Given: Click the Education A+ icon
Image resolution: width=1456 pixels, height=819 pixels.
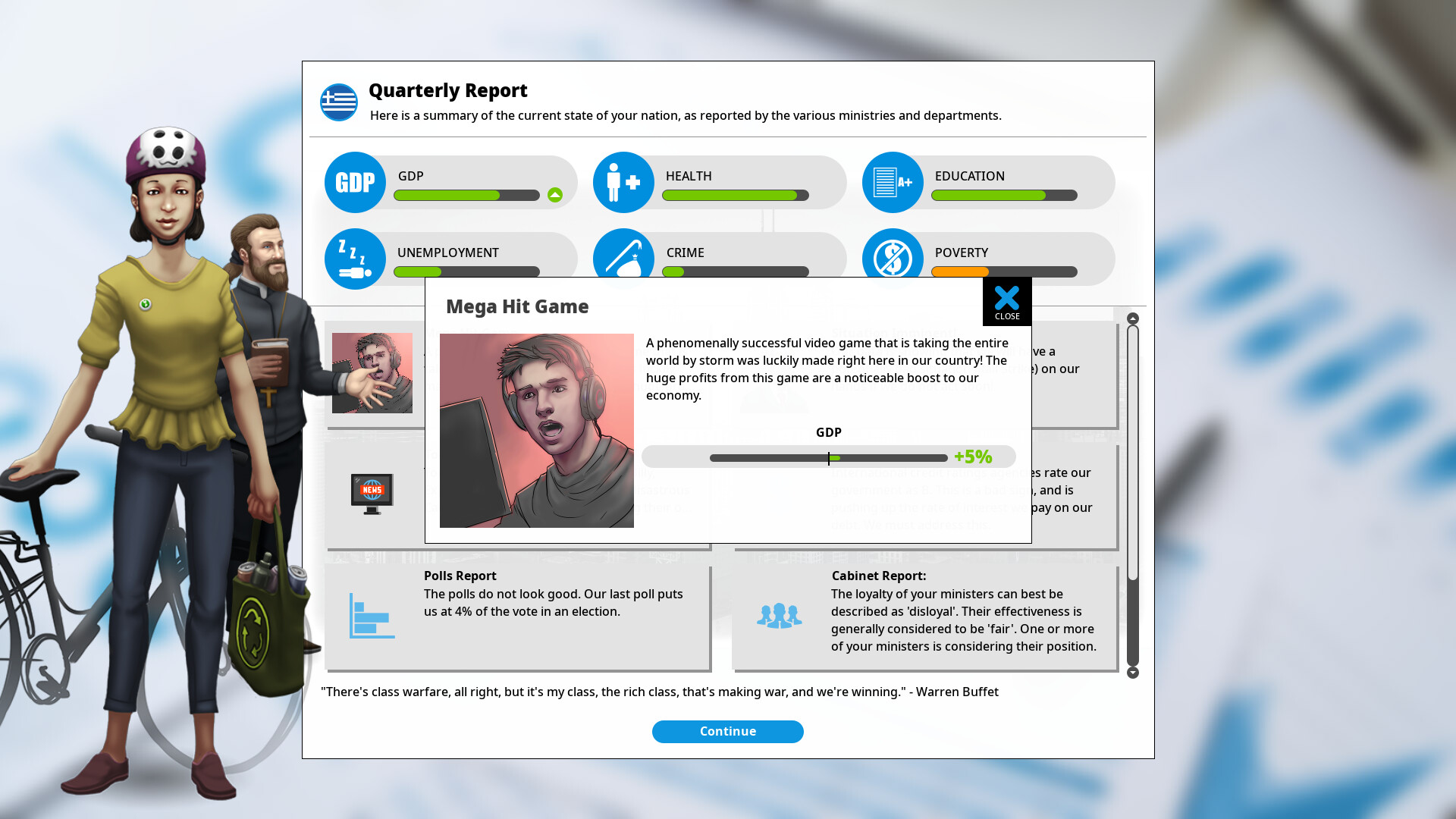Looking at the screenshot, I should tap(893, 182).
